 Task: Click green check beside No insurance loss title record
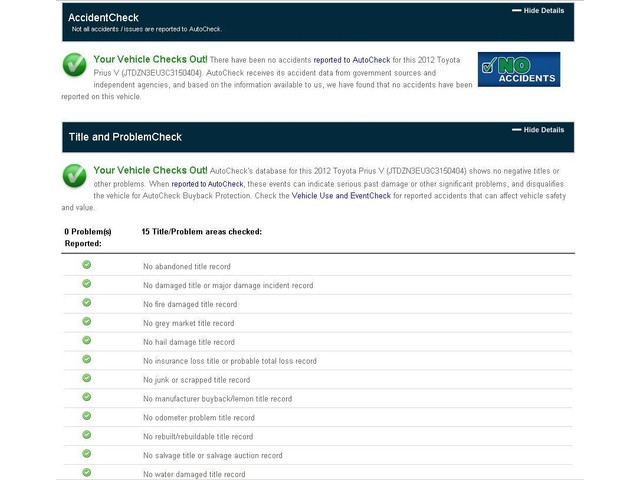[x=87, y=359]
